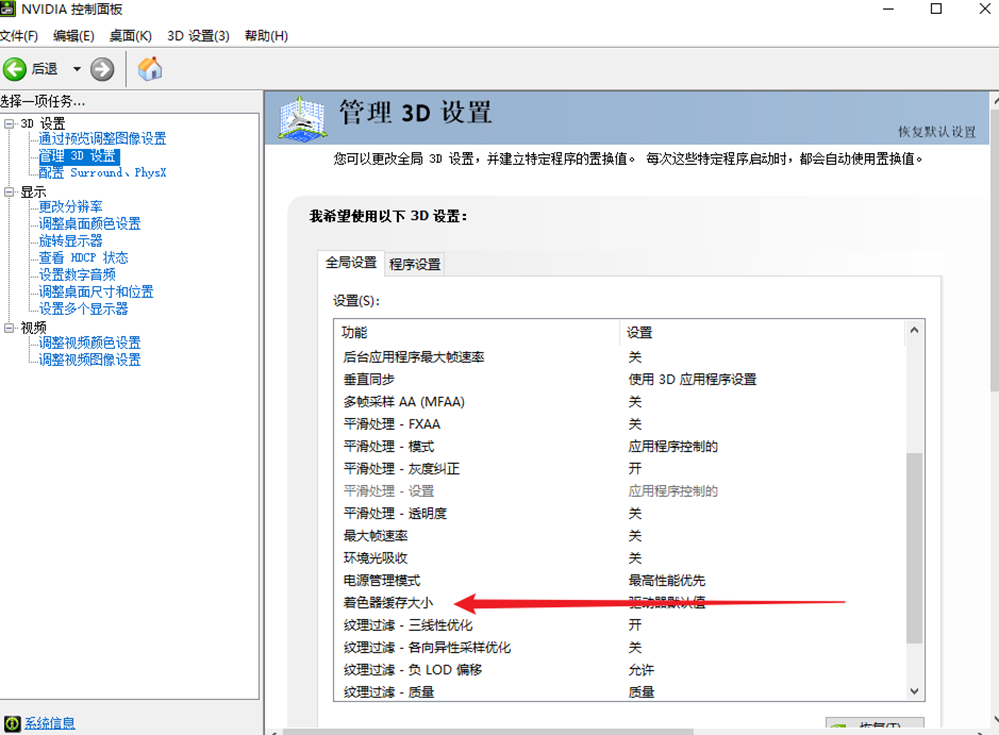The image size is (999, 735).
Task: Click the system information icon
Action: coord(12,724)
